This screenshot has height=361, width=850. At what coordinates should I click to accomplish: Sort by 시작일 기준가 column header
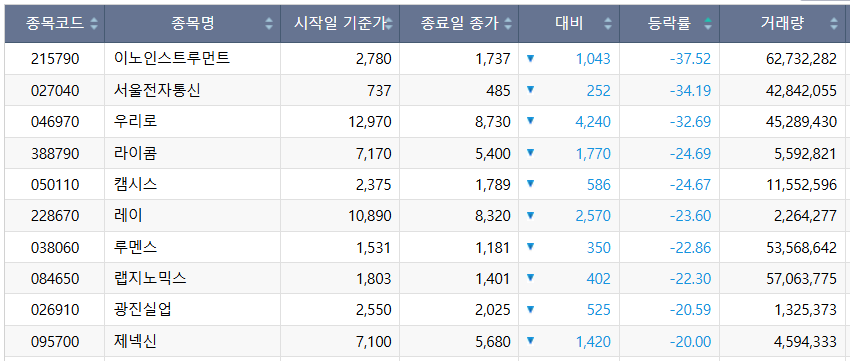coord(340,23)
